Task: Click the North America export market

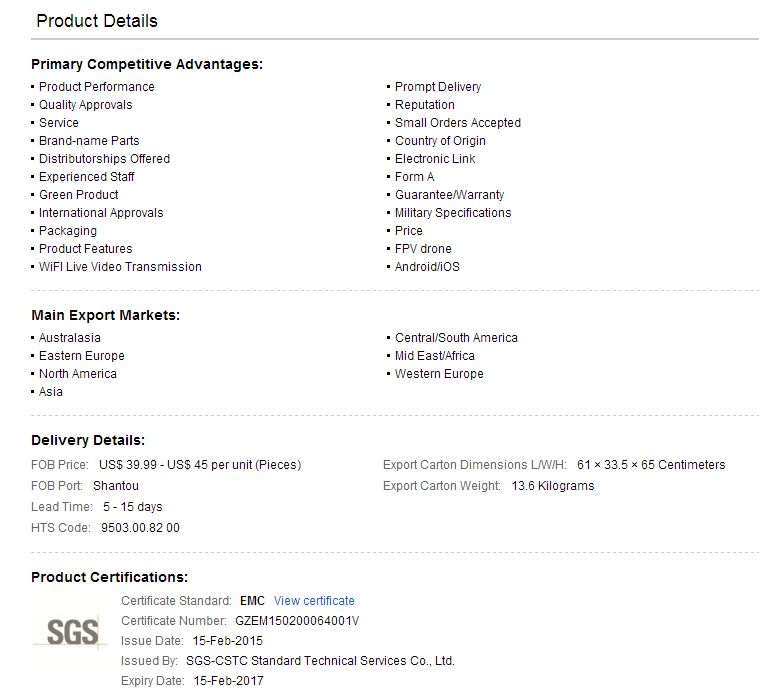Action: (x=78, y=374)
